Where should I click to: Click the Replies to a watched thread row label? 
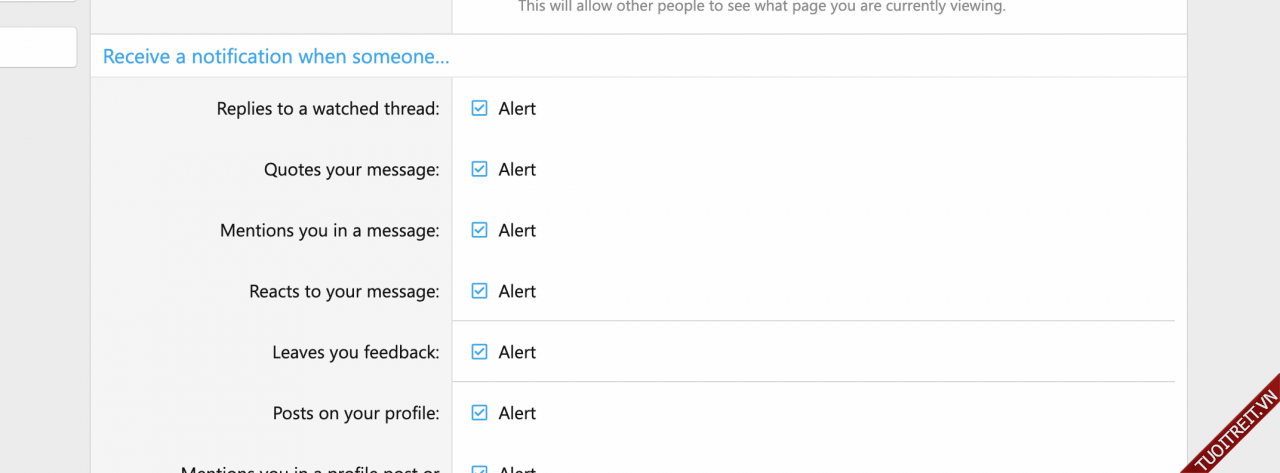click(328, 109)
